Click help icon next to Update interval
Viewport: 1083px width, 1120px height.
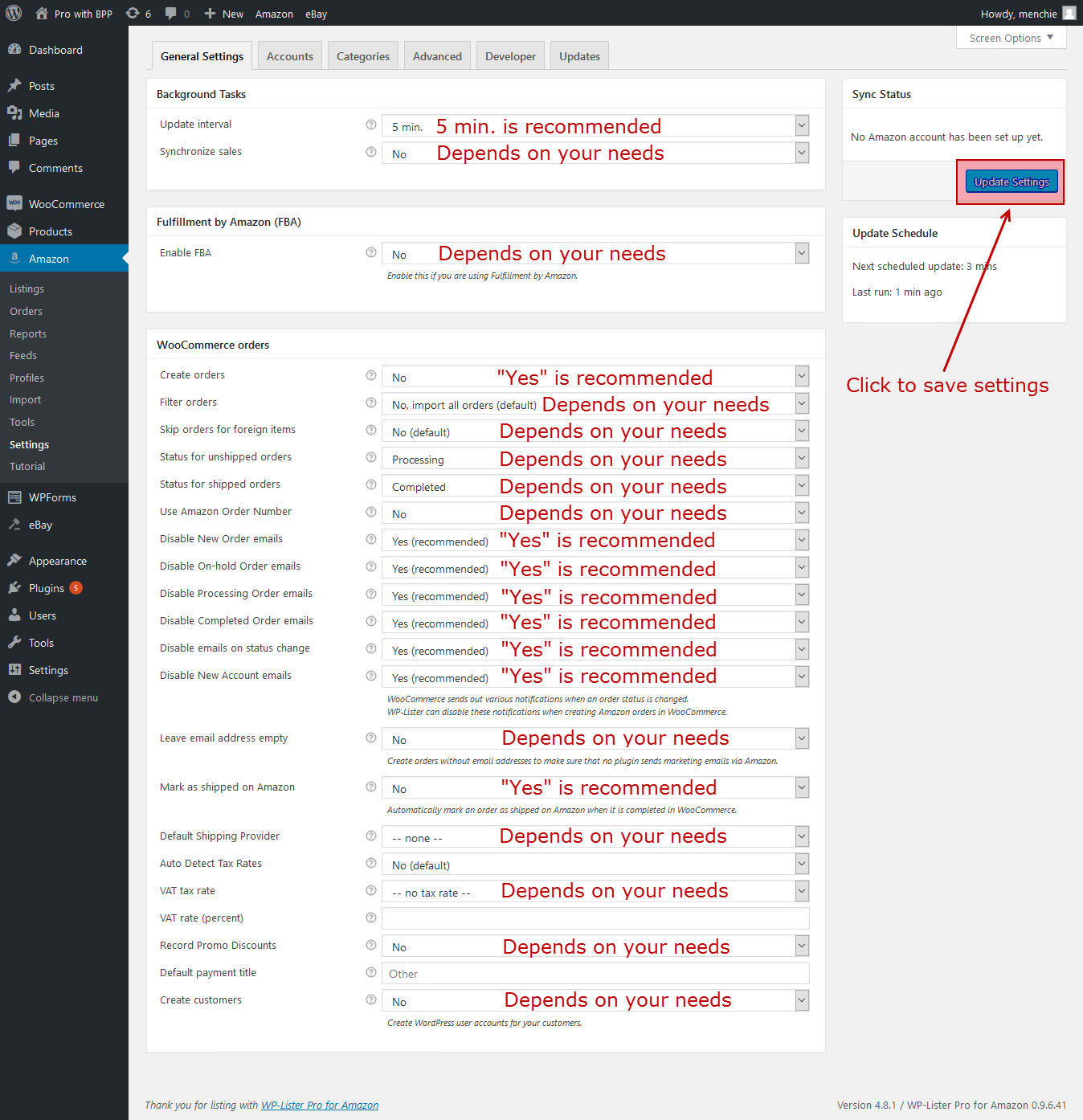[x=371, y=125]
